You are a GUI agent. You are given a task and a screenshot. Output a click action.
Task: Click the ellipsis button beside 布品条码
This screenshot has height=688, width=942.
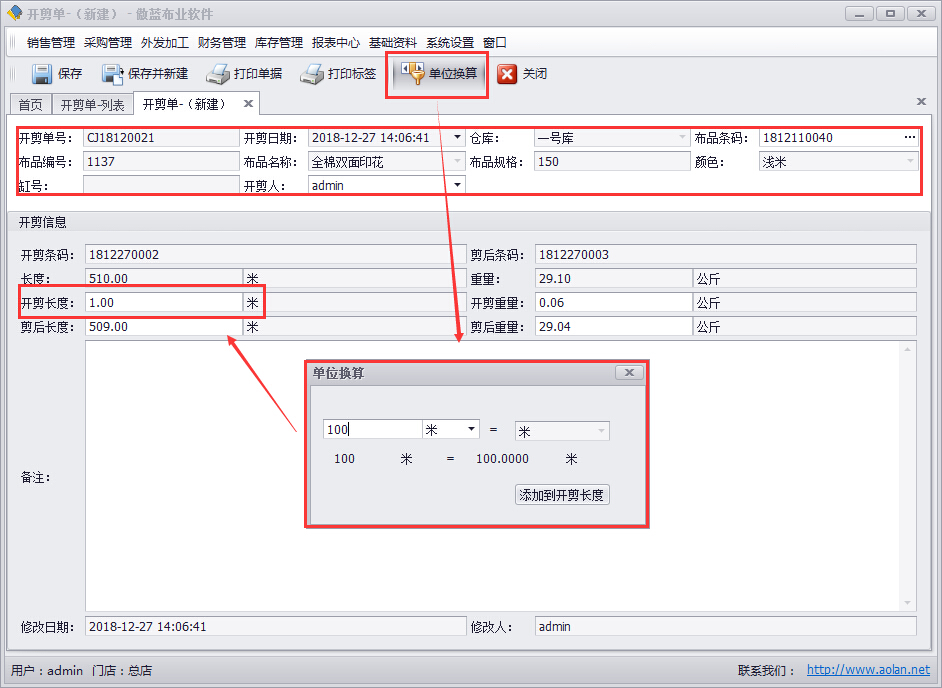(x=909, y=138)
